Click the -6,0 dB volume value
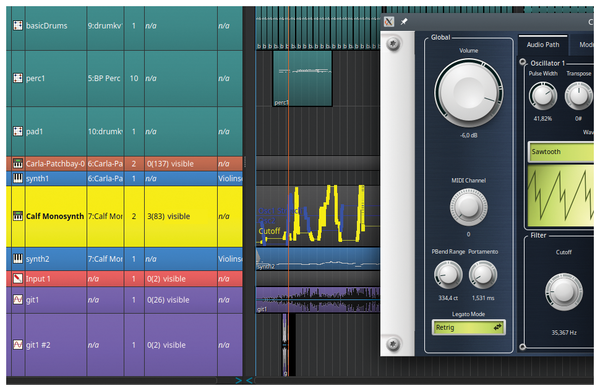The width and height of the screenshot is (600, 391). point(469,135)
